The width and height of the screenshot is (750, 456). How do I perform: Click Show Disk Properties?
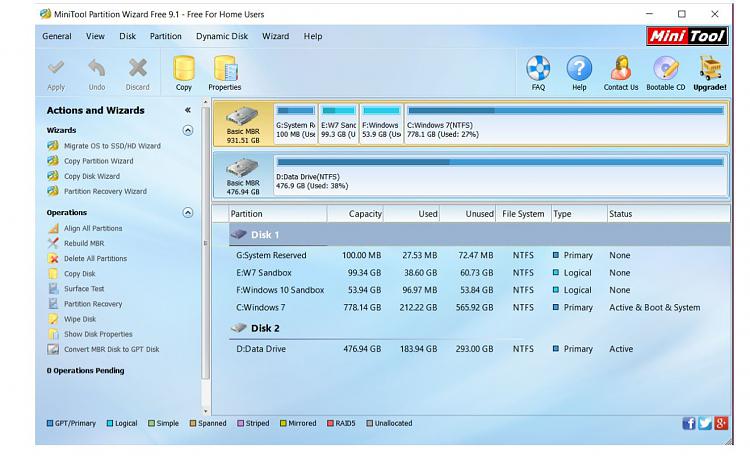click(x=98, y=334)
